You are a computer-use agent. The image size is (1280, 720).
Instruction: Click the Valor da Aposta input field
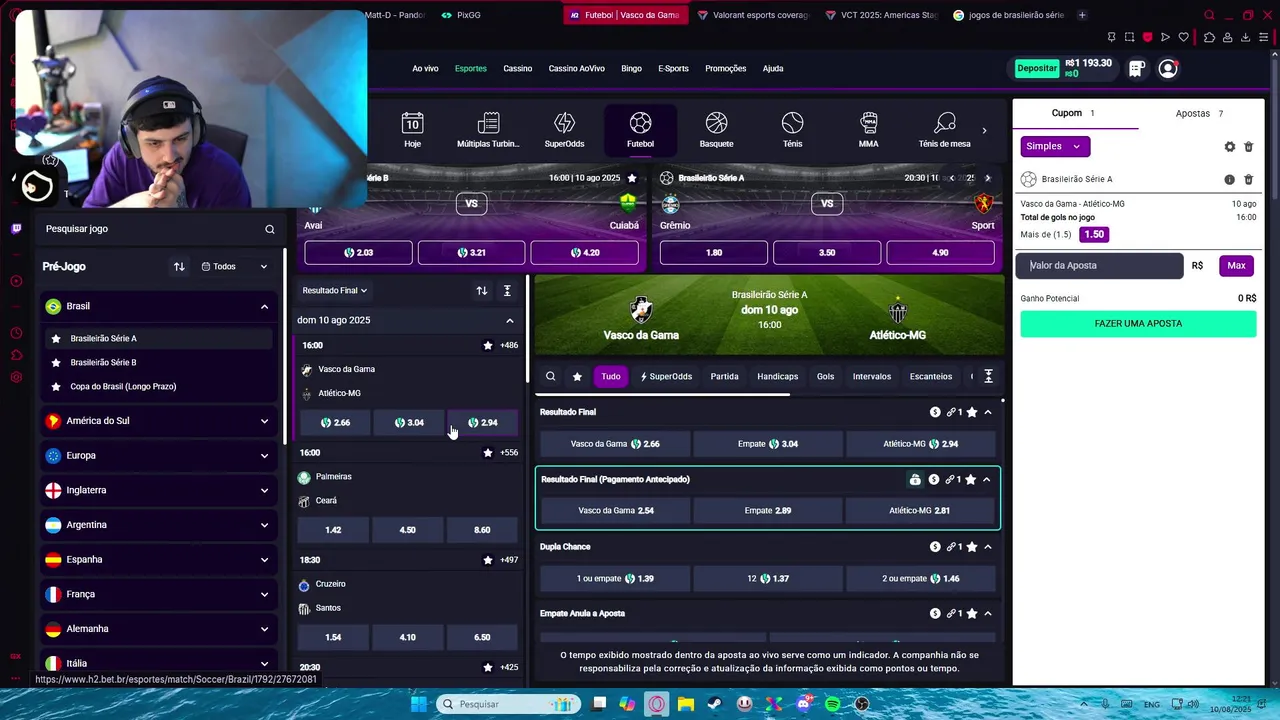1099,266
